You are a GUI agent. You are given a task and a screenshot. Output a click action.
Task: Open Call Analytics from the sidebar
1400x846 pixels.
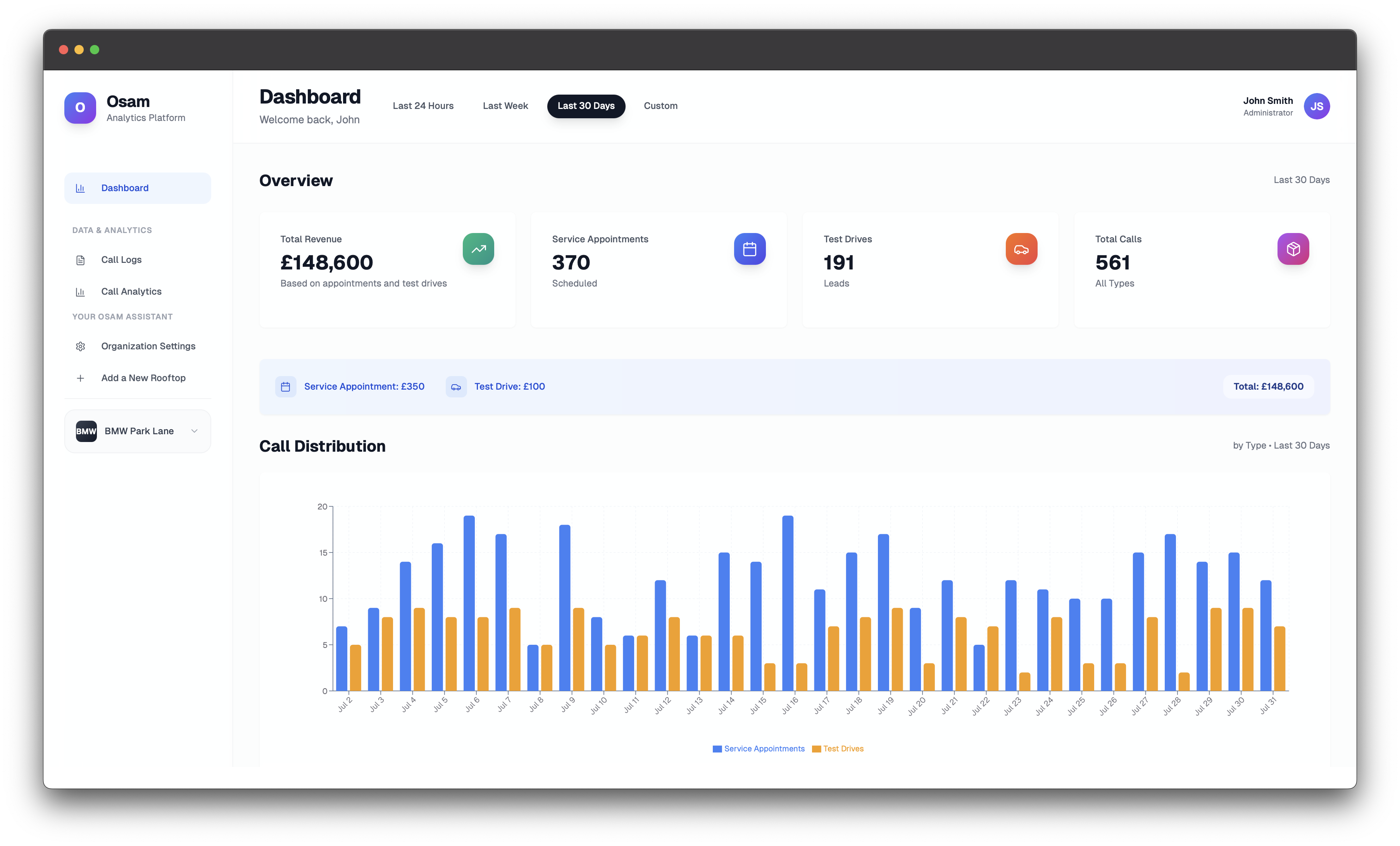tap(131, 292)
